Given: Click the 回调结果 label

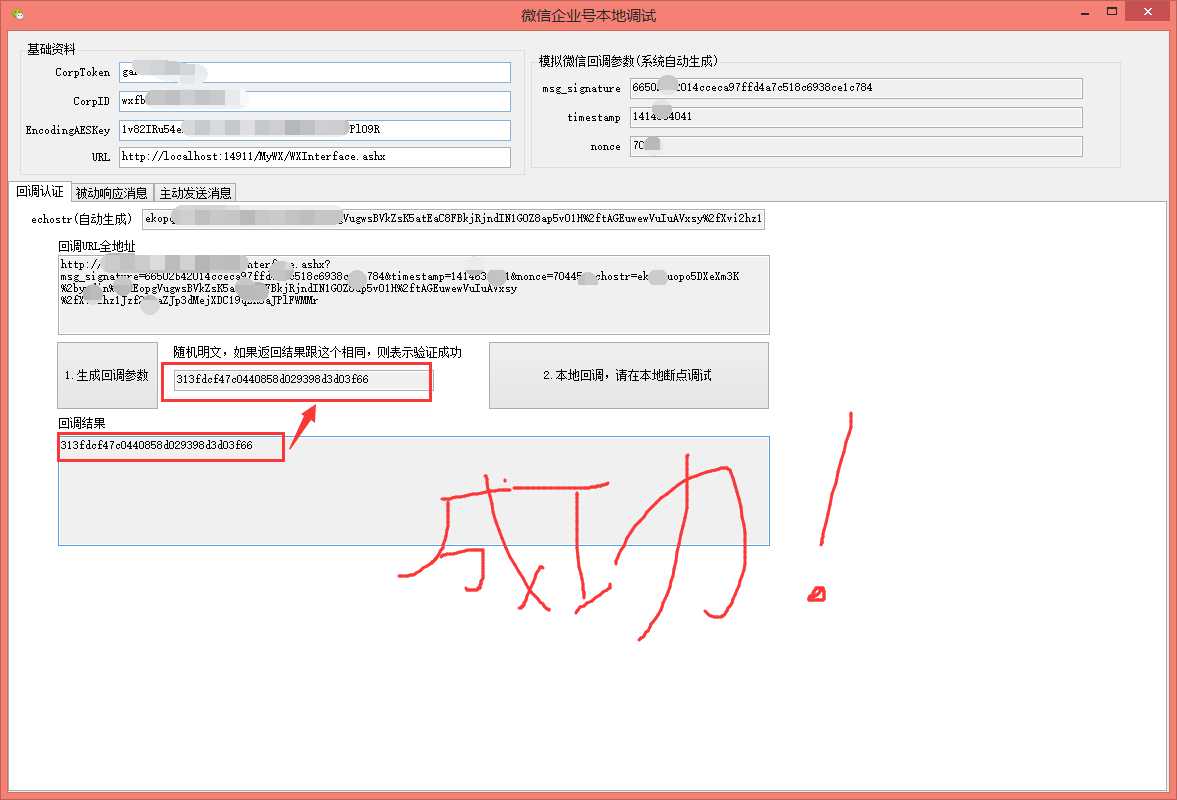Looking at the screenshot, I should point(82,423).
